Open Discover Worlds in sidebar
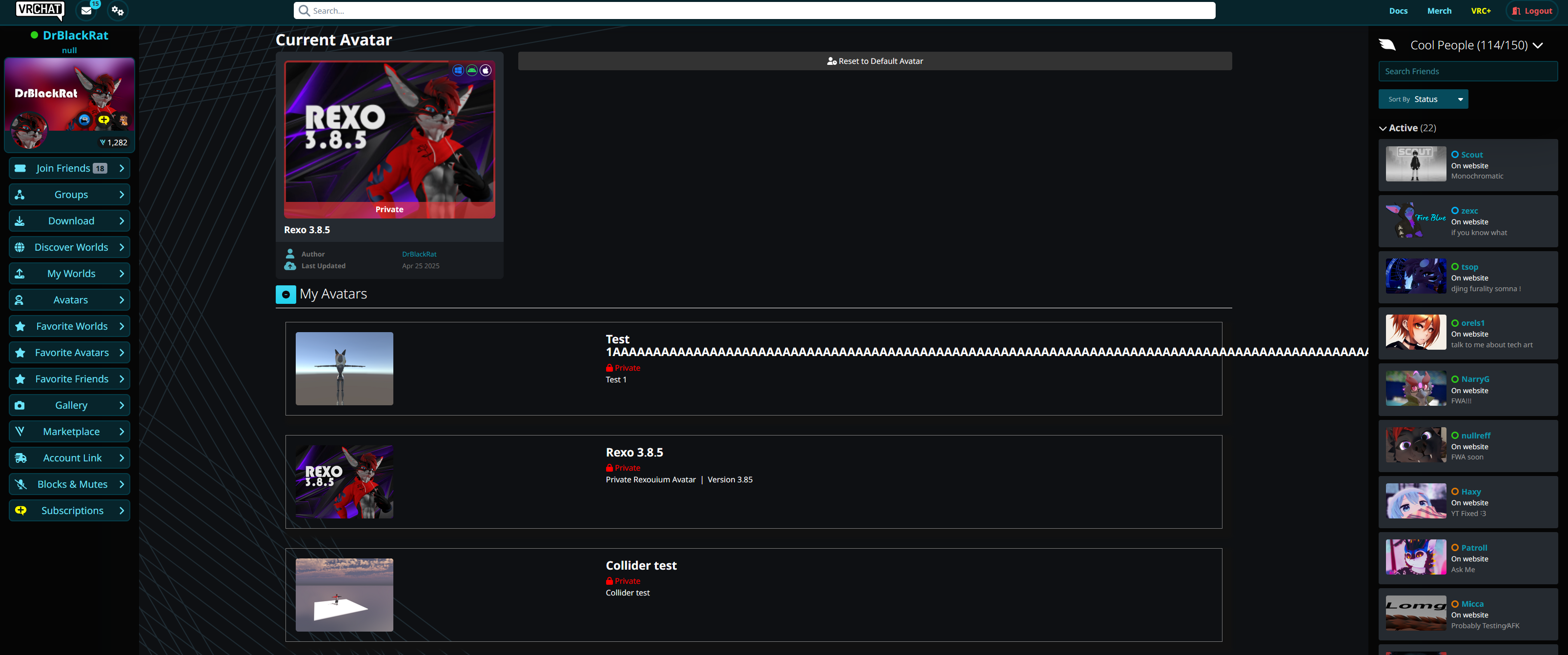 point(69,247)
